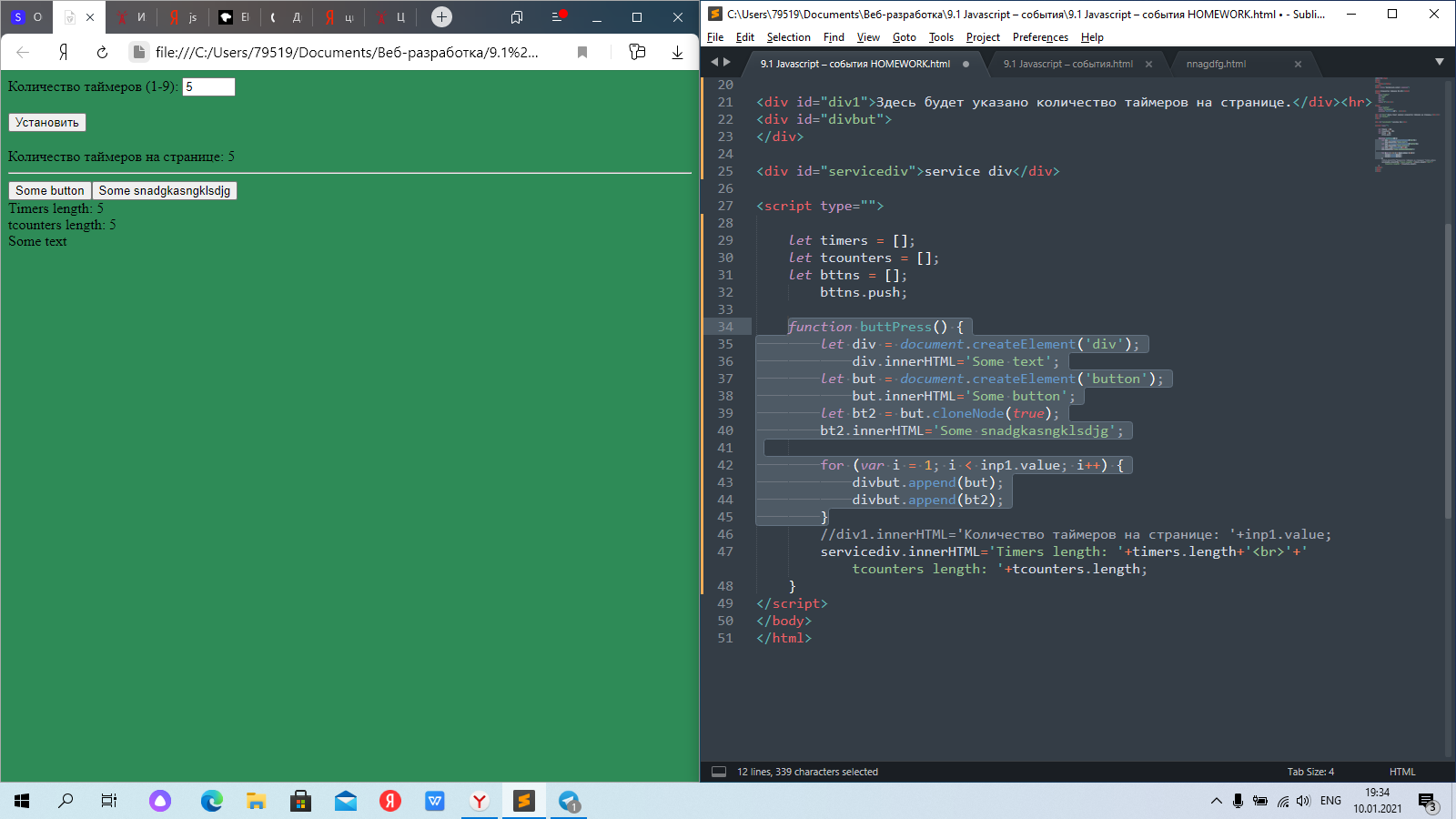Select the HOMEWORK.html editor tab
The image size is (1456, 819).
coord(855,64)
